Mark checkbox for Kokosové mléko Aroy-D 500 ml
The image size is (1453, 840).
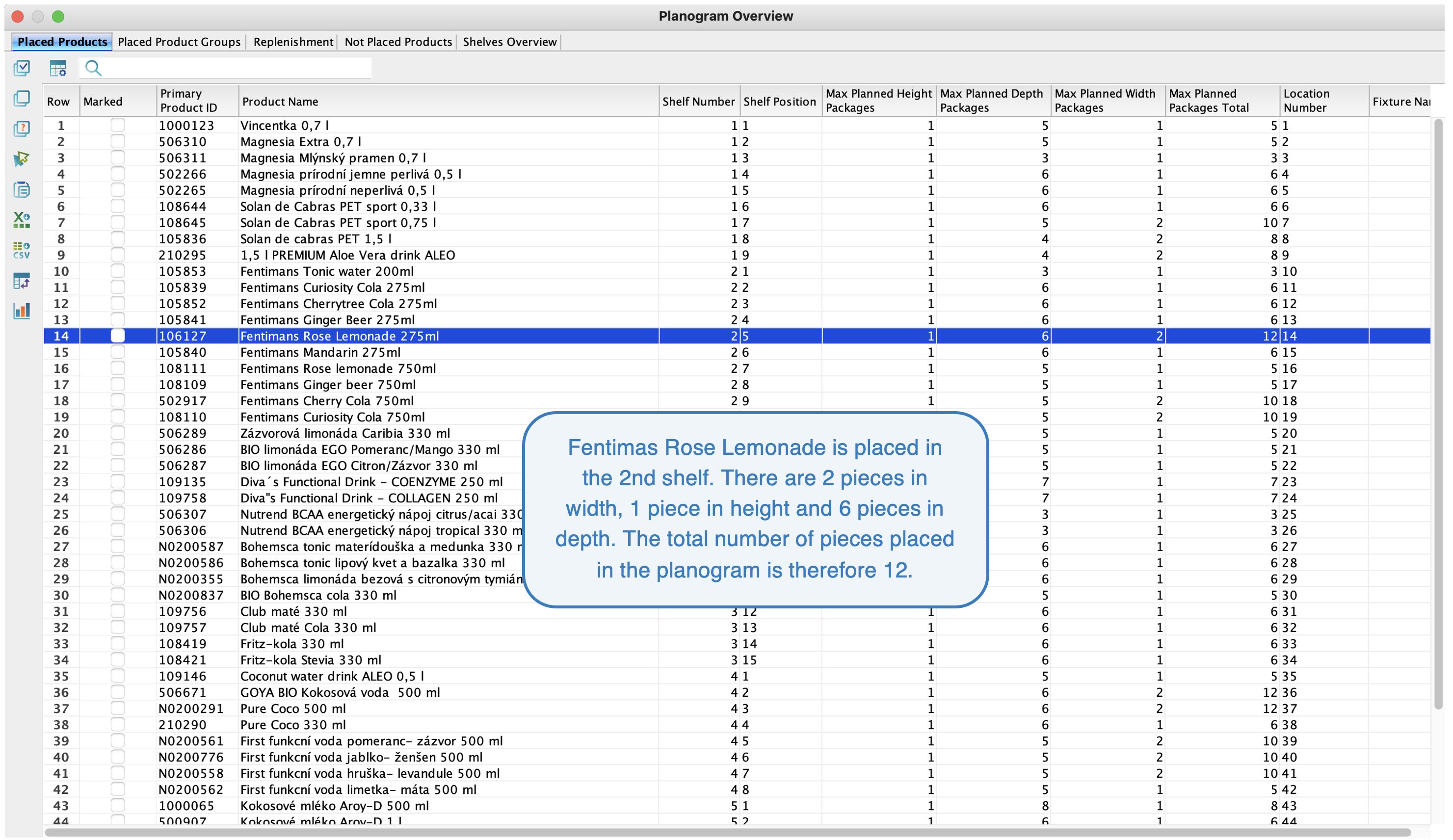(x=118, y=805)
